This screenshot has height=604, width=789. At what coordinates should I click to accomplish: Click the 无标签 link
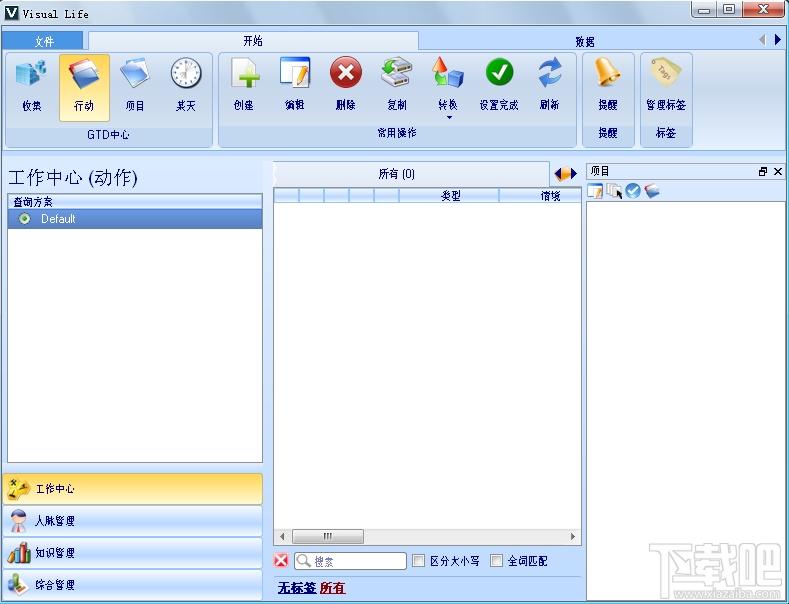(x=296, y=588)
